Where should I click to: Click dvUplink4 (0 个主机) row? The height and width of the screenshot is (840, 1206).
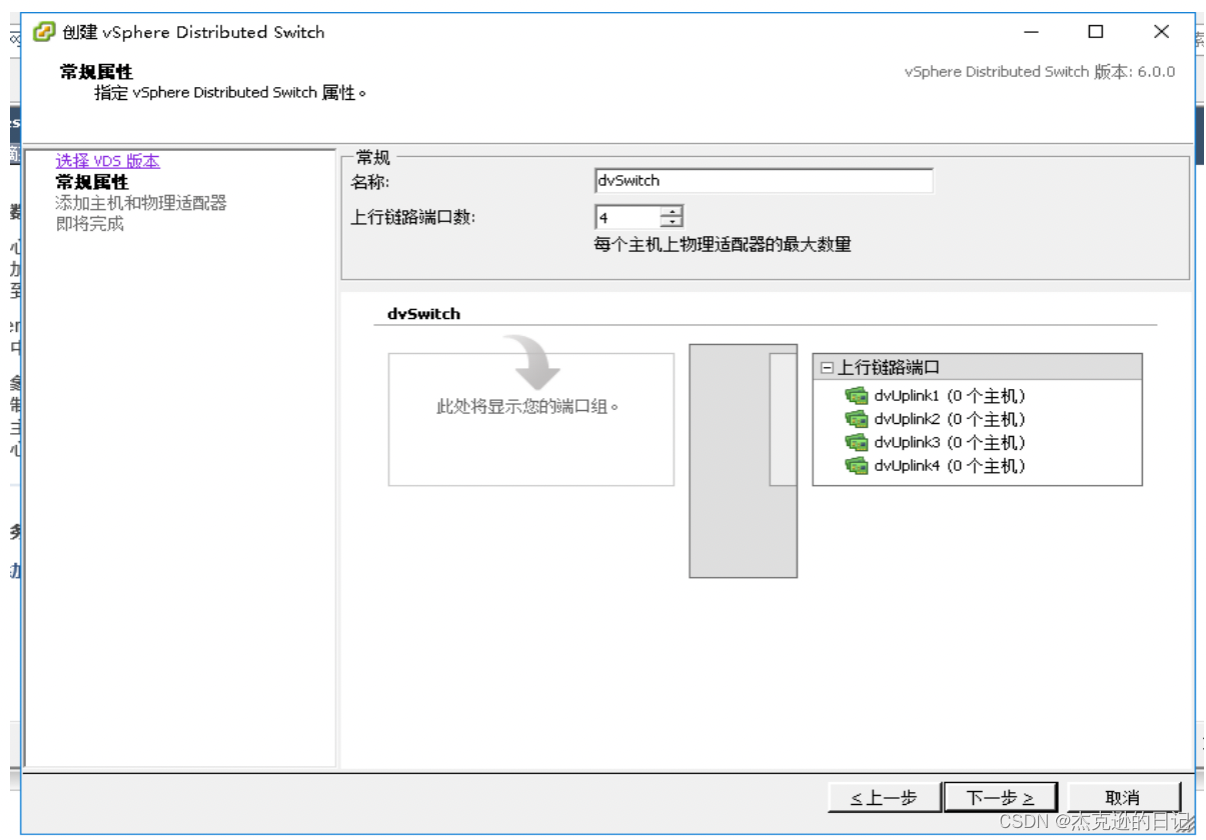click(935, 465)
